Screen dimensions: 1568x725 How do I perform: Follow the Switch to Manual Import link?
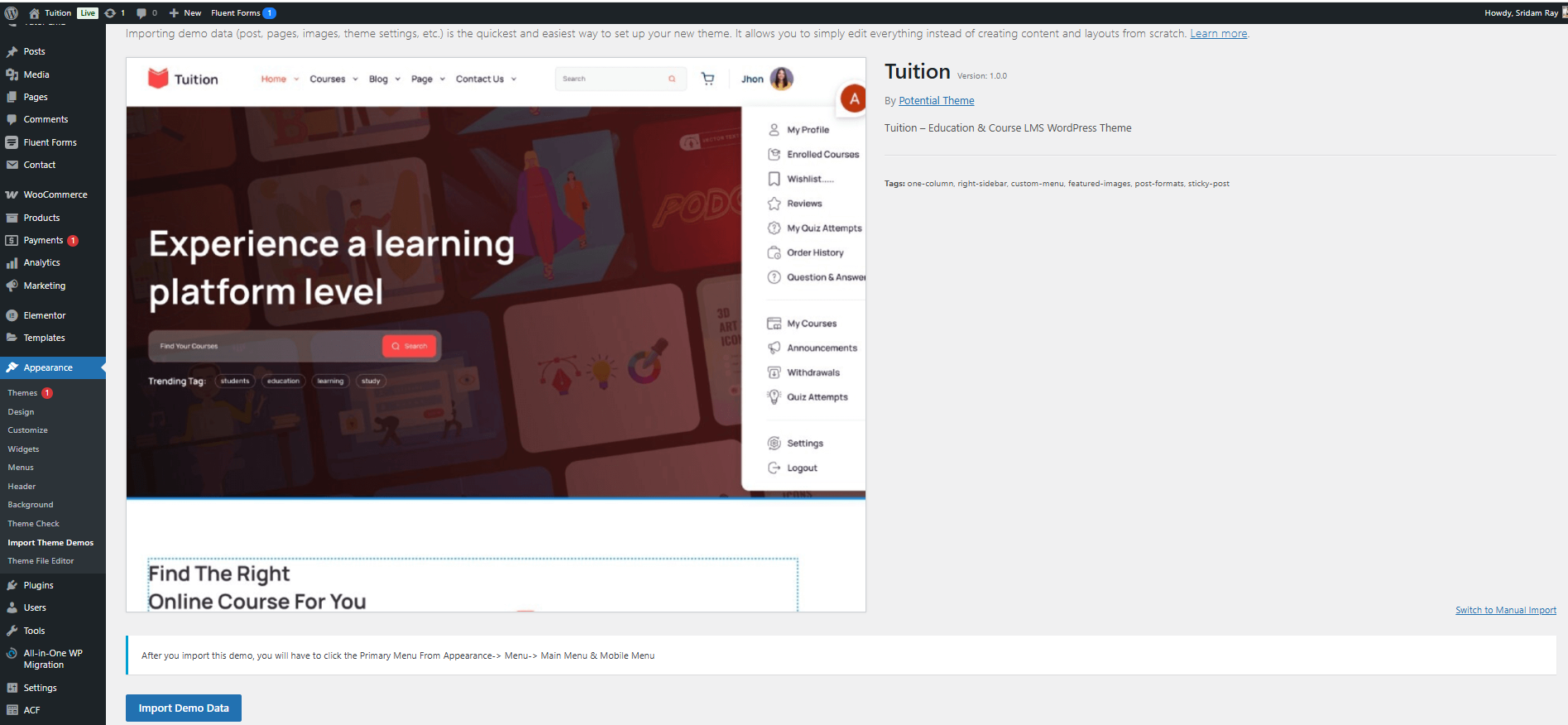1505,611
